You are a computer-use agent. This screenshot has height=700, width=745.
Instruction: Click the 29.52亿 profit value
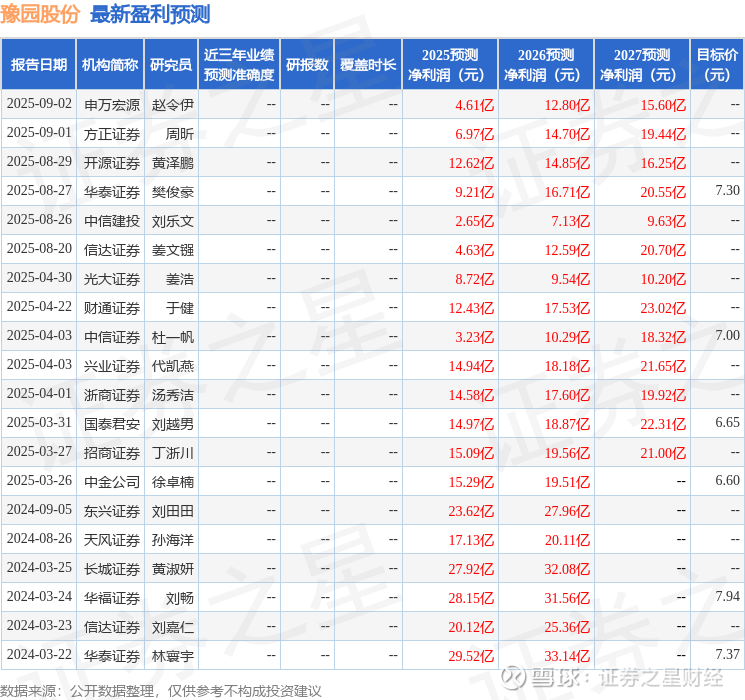click(471, 656)
